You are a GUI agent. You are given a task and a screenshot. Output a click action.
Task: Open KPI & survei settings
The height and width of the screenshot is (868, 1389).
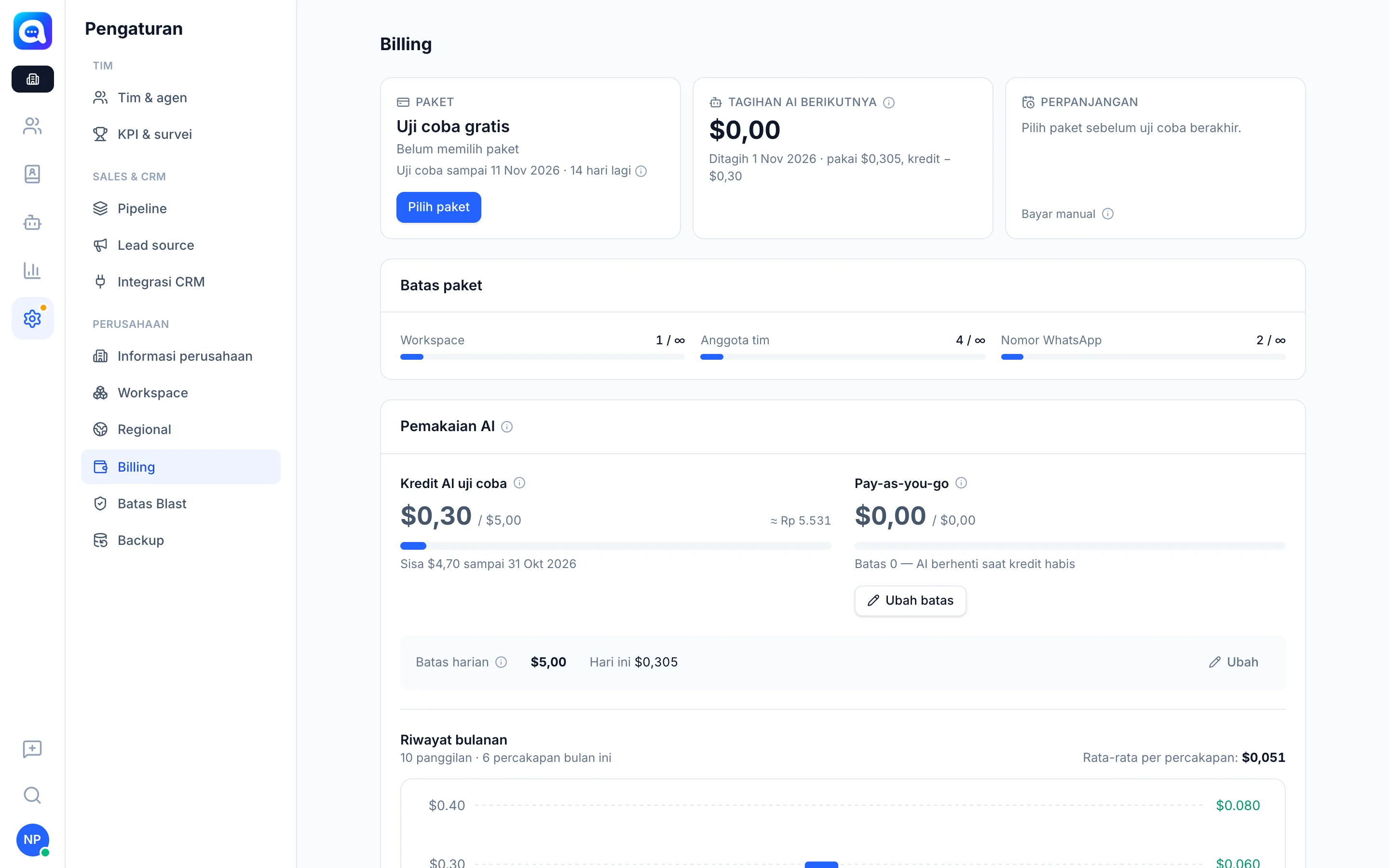coord(181,135)
